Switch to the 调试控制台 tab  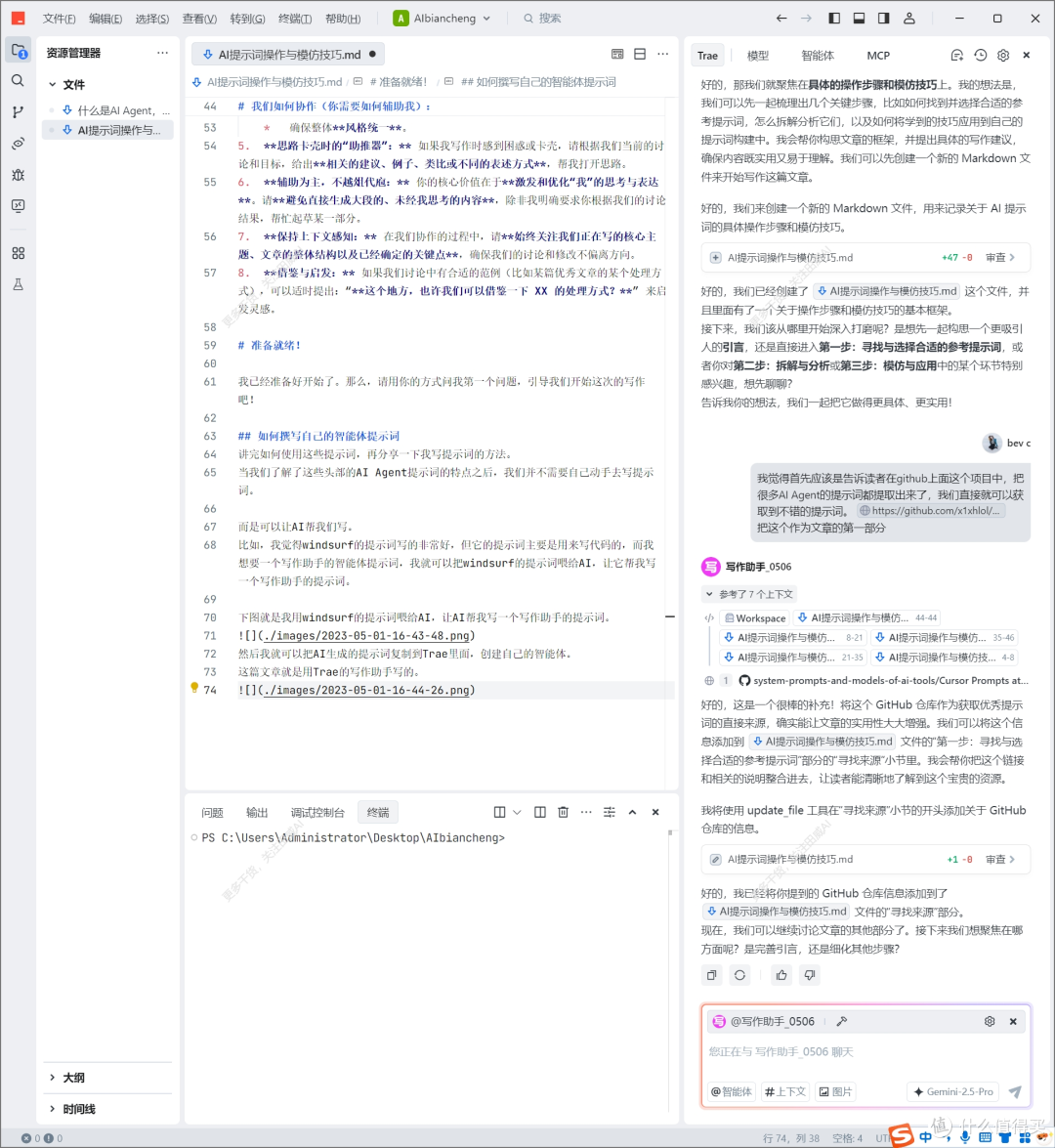point(317,812)
